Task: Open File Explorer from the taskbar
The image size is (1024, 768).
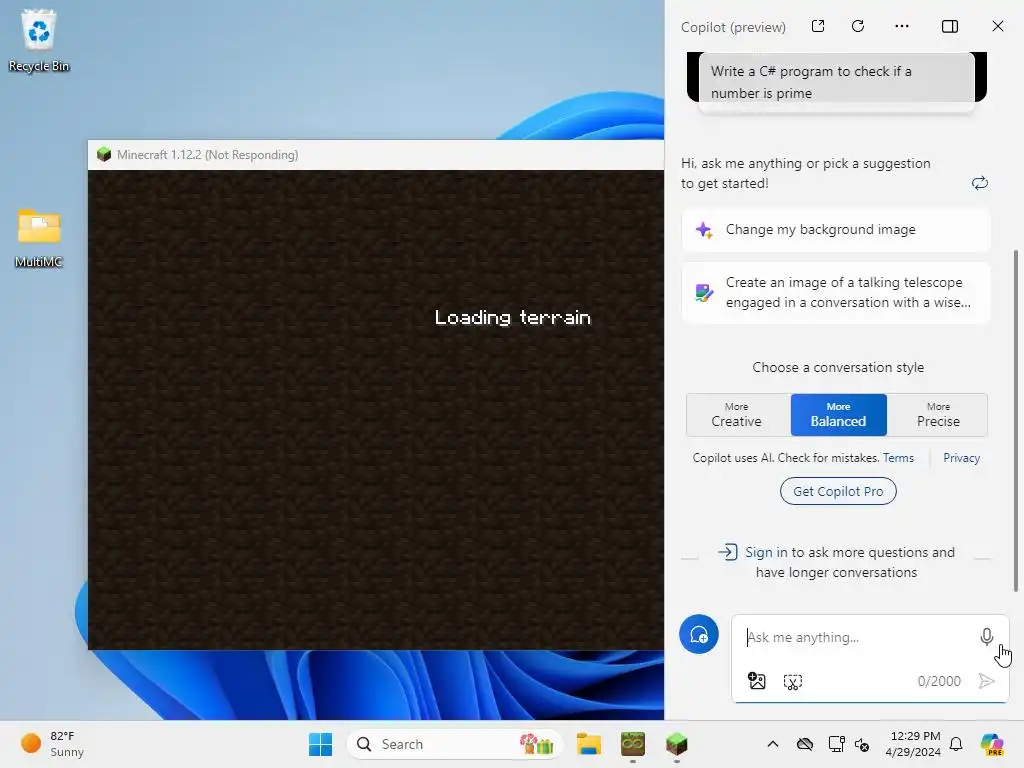Action: pyautogui.click(x=588, y=744)
